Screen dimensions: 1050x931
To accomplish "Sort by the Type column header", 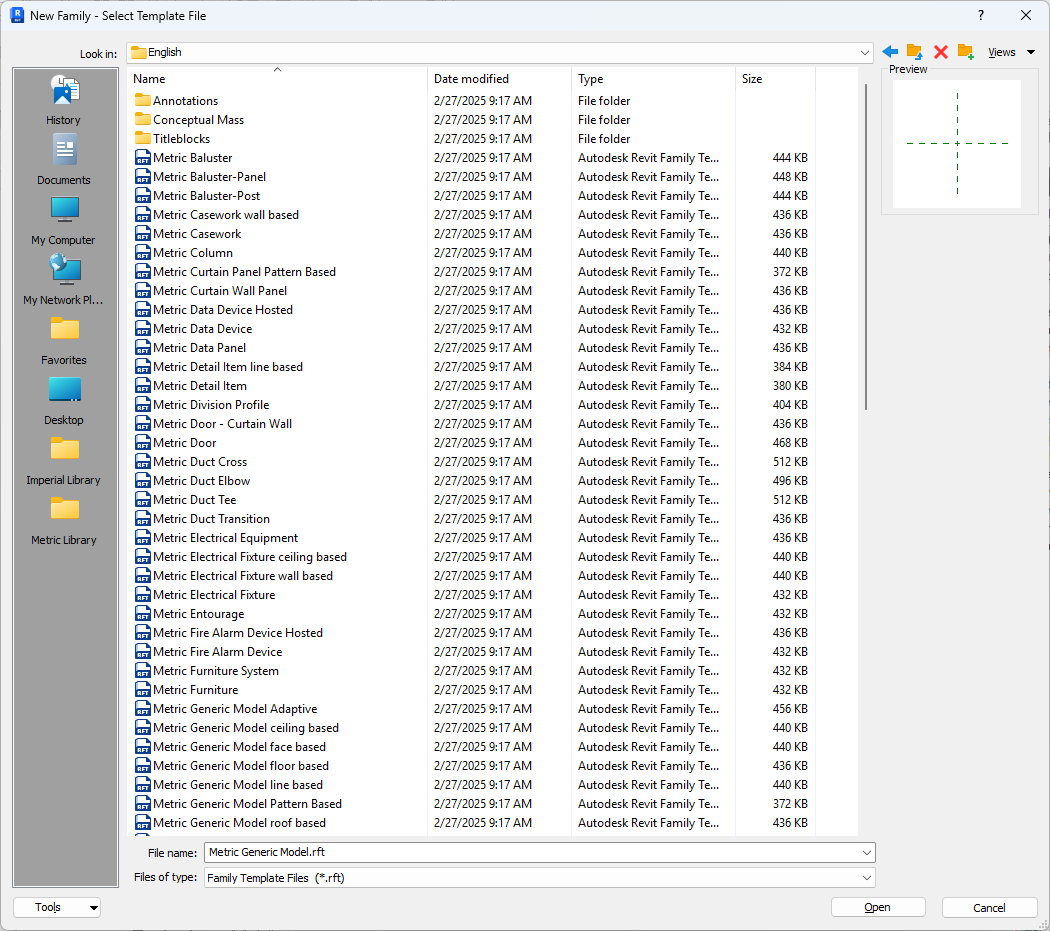I will [x=653, y=79].
